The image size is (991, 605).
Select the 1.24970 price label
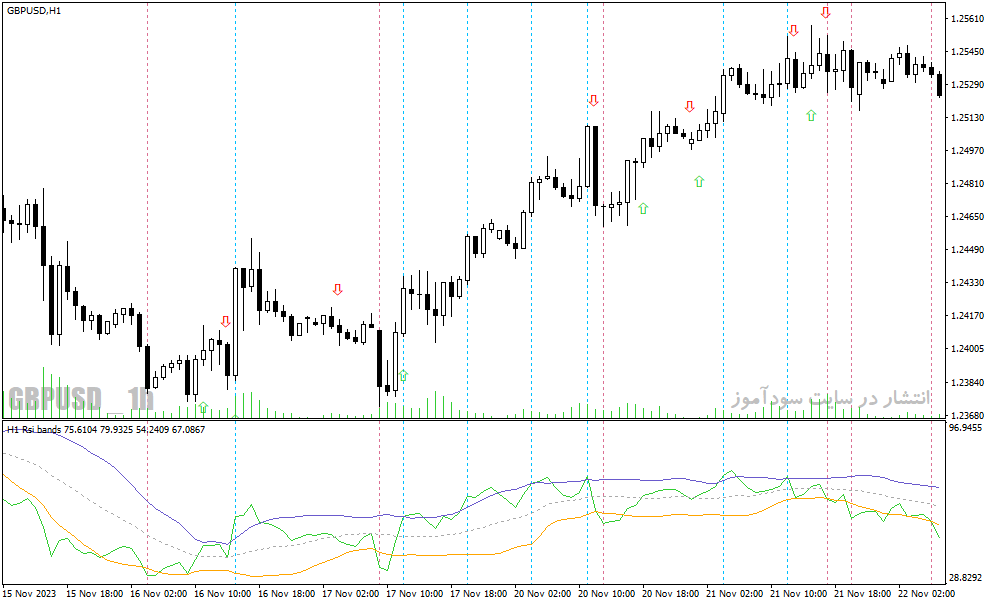(x=968, y=150)
